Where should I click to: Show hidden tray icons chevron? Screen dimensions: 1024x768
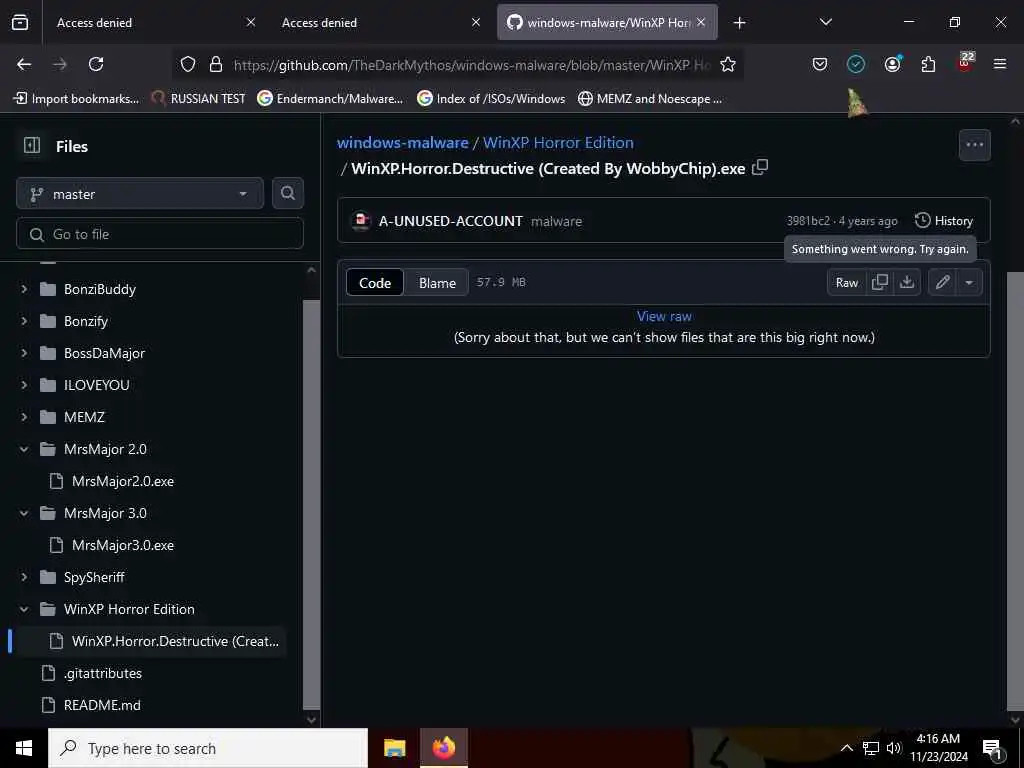pos(846,748)
